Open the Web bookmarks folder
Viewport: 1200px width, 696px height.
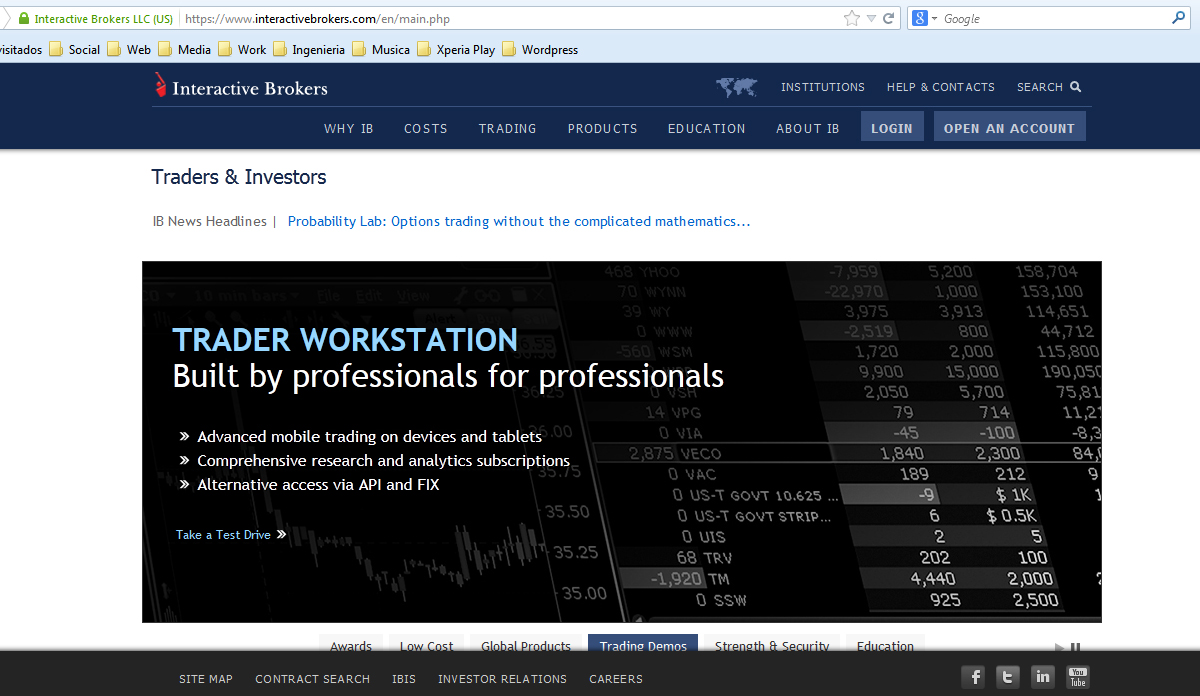click(x=129, y=49)
